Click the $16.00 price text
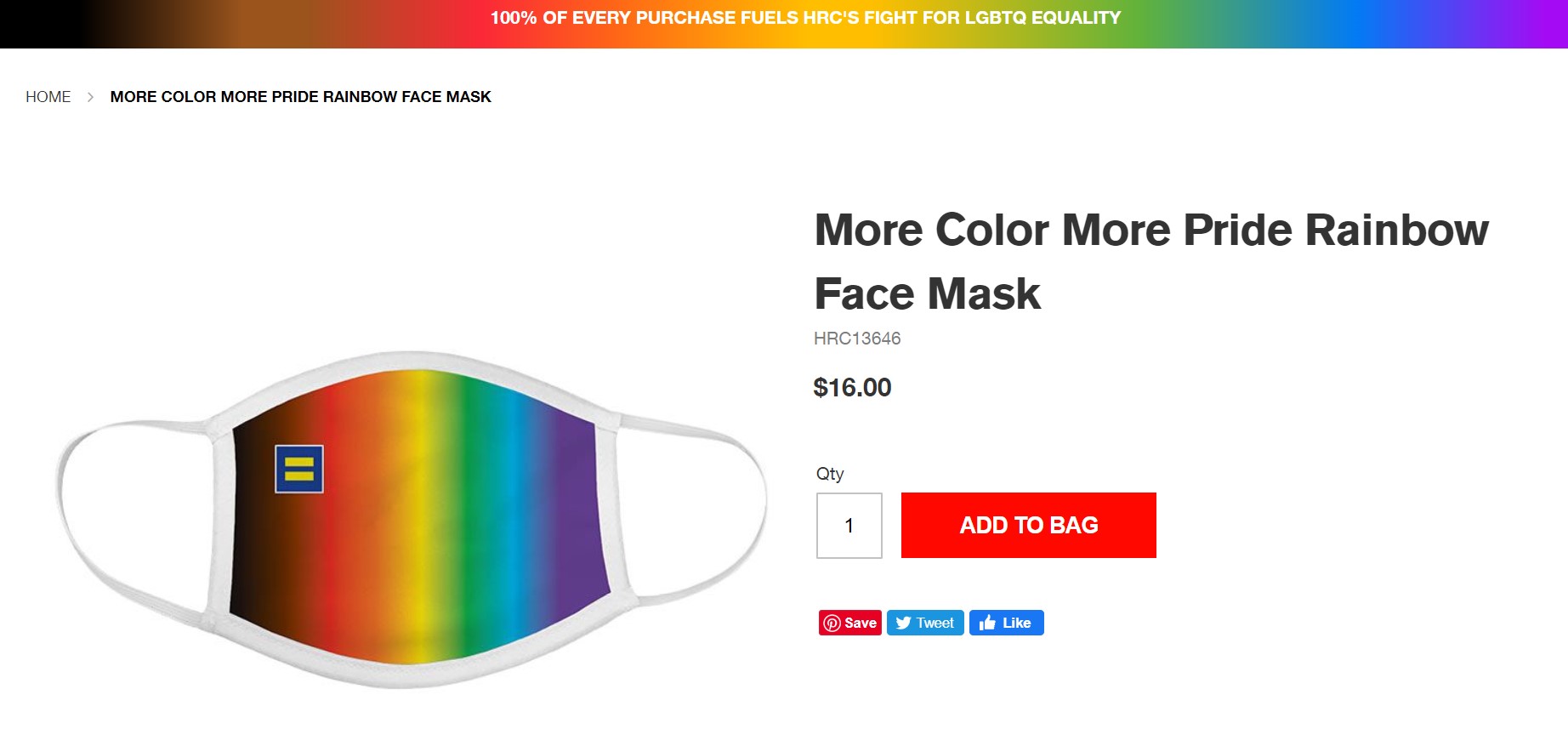Image resolution: width=1568 pixels, height=729 pixels. [852, 388]
